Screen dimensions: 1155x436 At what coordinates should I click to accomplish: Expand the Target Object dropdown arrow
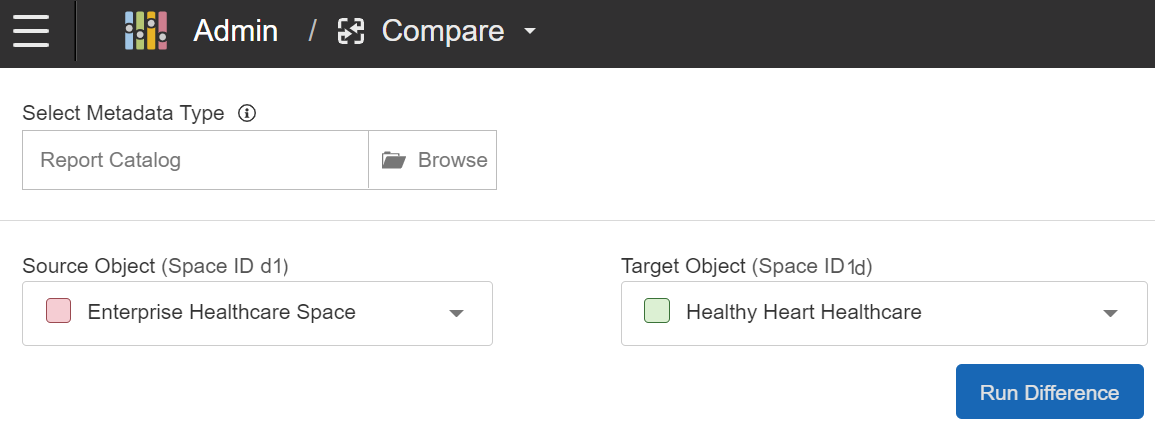pyautogui.click(x=1109, y=313)
